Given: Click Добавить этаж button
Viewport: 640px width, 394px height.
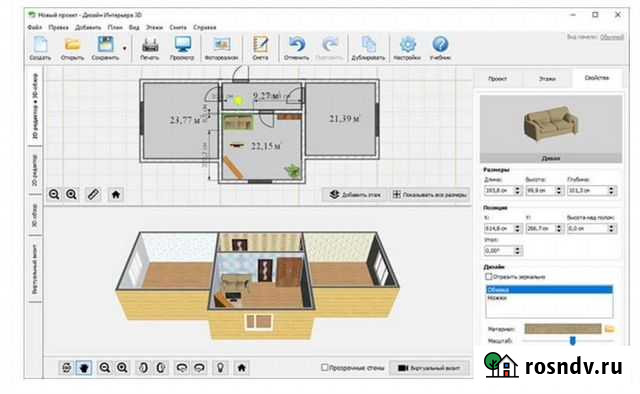Looking at the screenshot, I should 356,195.
